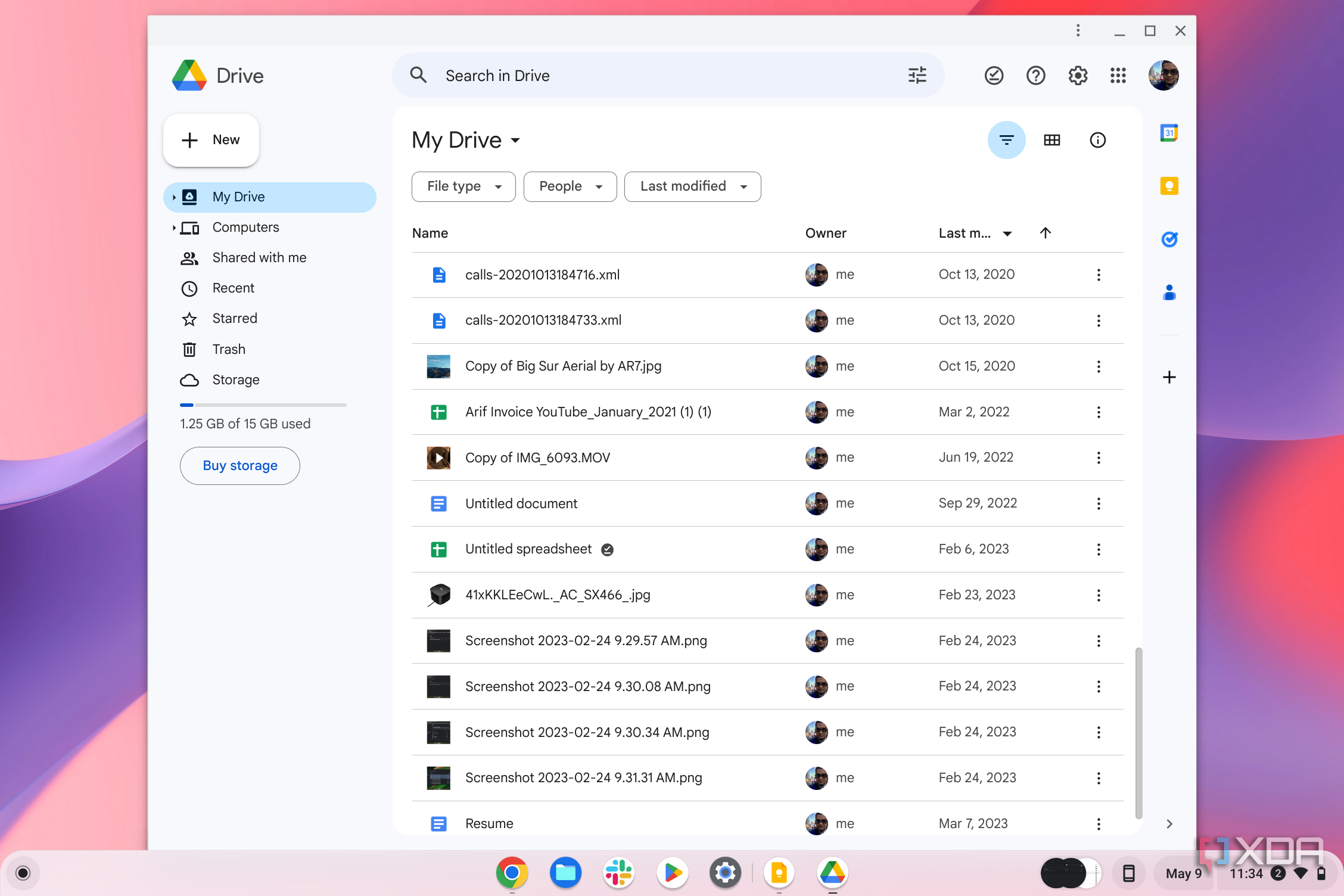Open the options menu for Resume
Screen dimensions: 1344x896
coord(1098,823)
